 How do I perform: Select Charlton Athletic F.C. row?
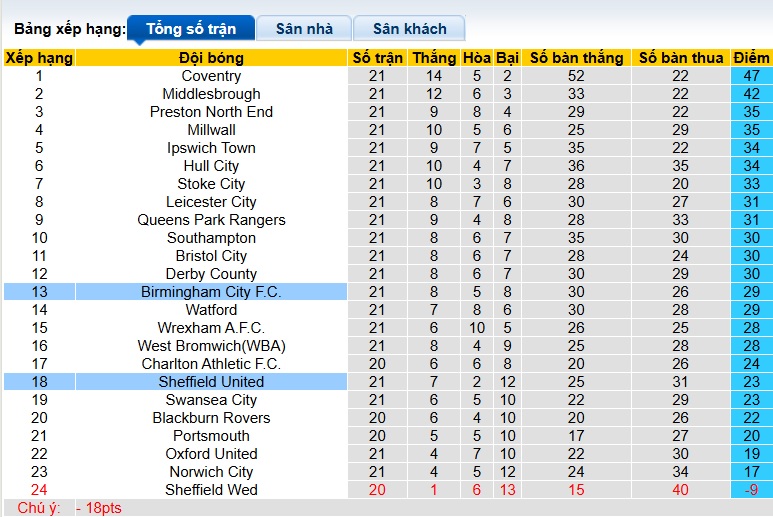[x=211, y=364]
